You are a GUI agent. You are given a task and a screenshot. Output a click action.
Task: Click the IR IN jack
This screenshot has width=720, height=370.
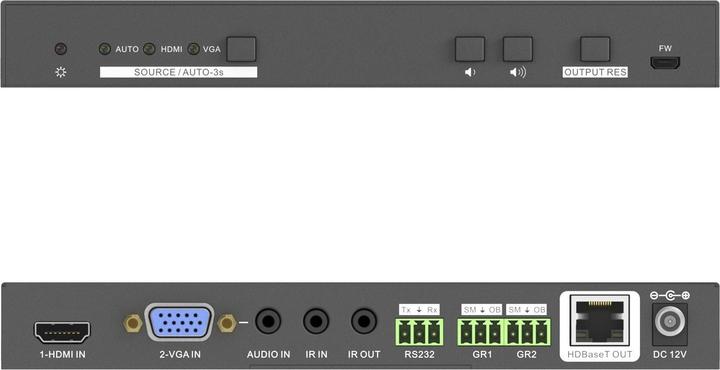[316, 321]
